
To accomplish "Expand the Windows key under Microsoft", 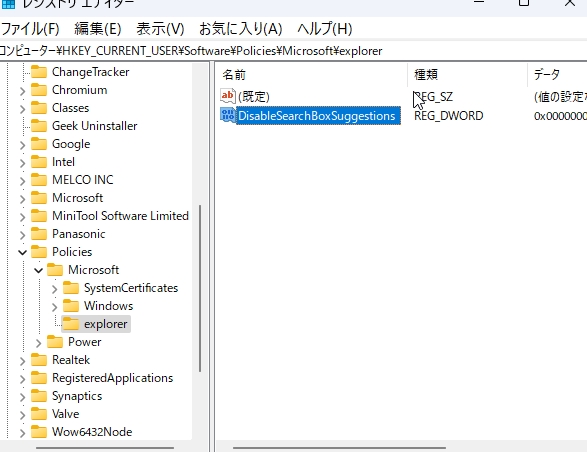I will 55,307.
